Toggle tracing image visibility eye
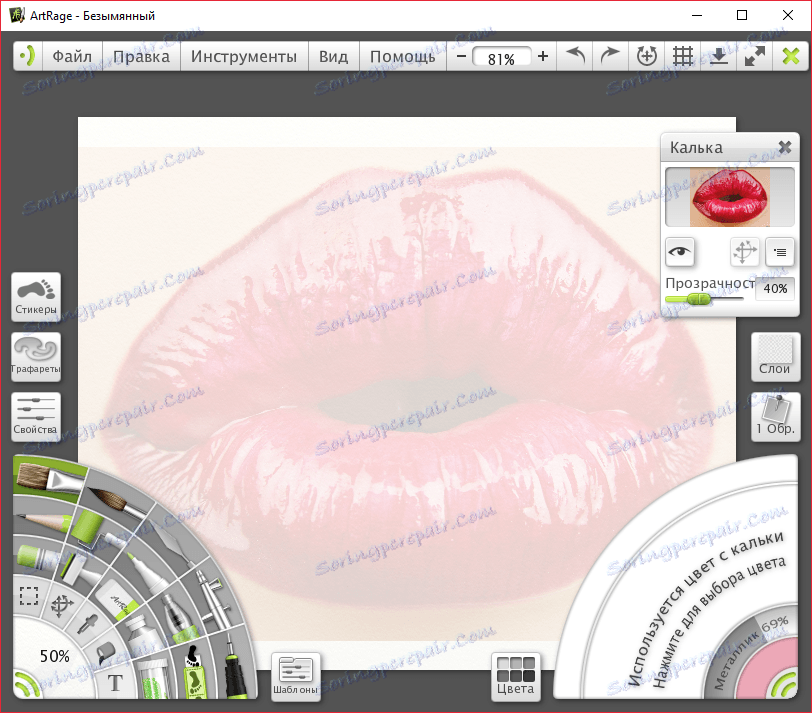This screenshot has height=713, width=812. (x=681, y=252)
